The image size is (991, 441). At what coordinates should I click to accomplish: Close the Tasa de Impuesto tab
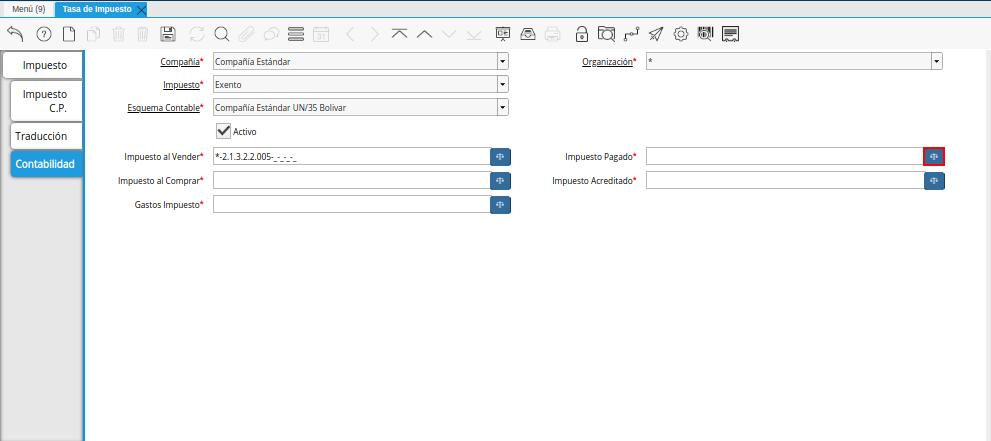pyautogui.click(x=141, y=9)
